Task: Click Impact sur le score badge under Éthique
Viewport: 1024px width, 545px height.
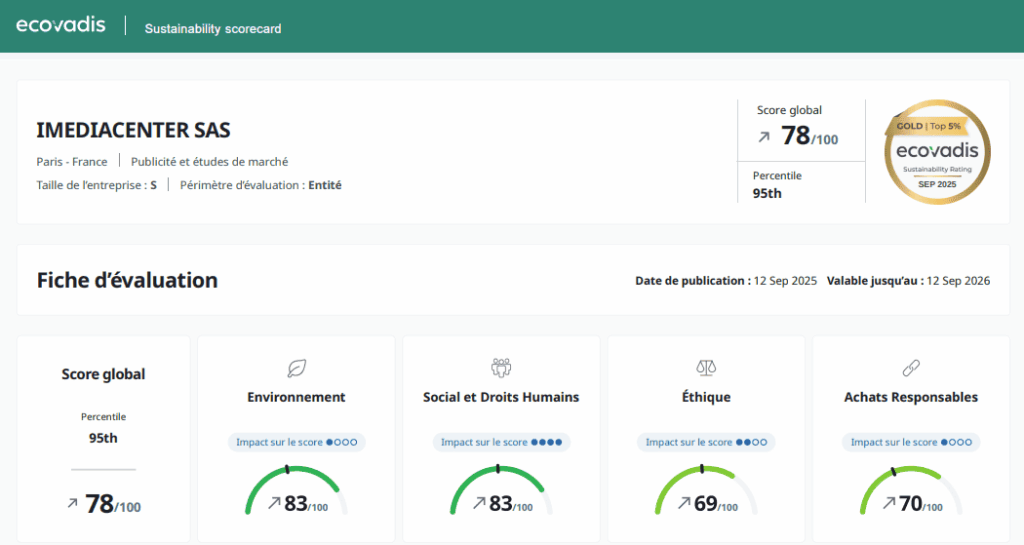Action: [x=706, y=442]
